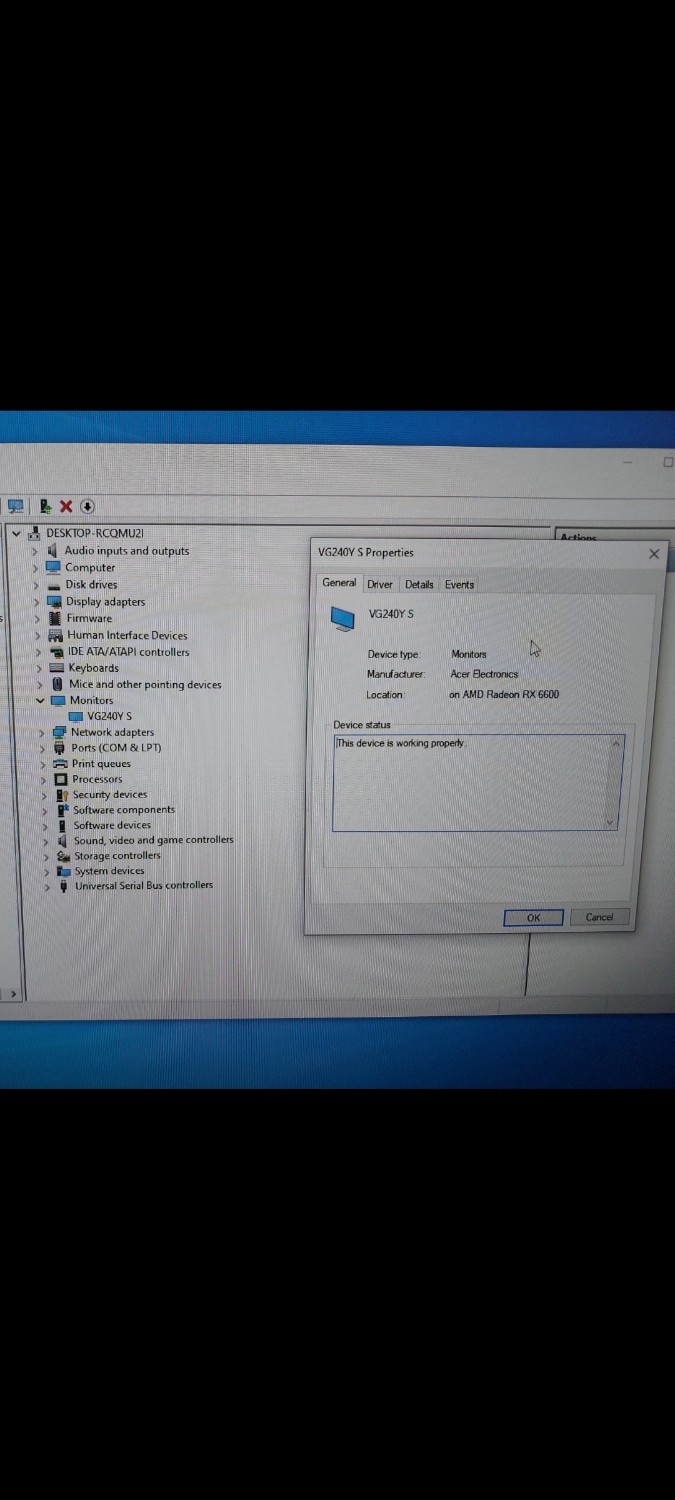Open the Events tab

459,585
